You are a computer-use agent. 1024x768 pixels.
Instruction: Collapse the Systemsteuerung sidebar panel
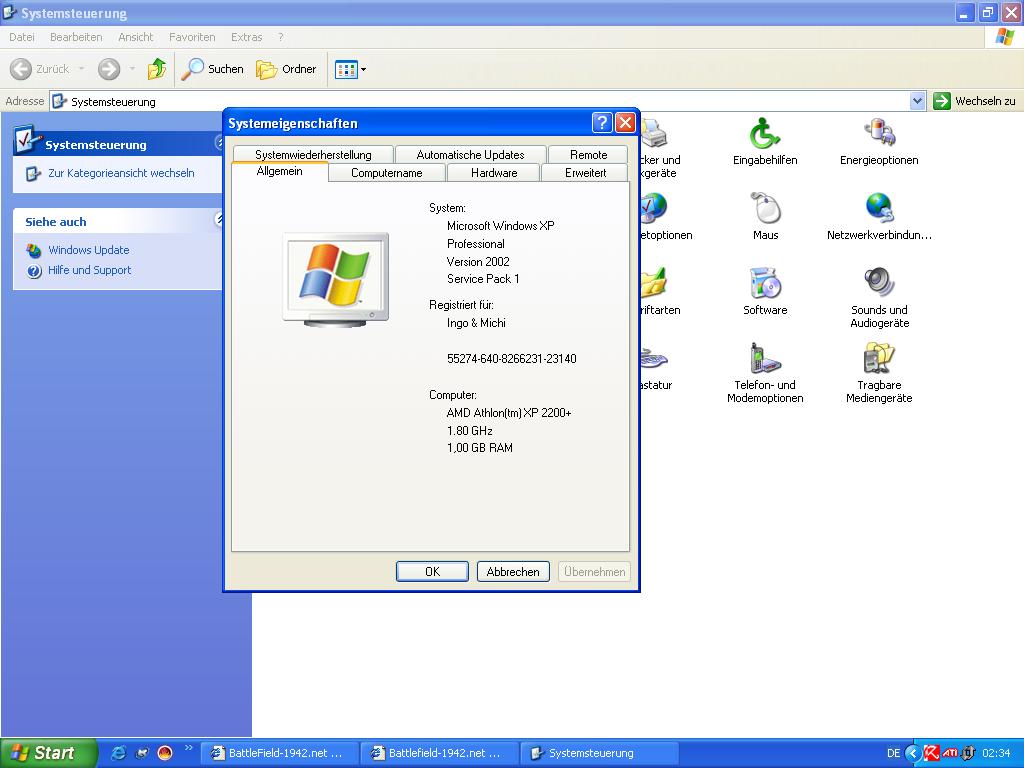click(x=219, y=142)
